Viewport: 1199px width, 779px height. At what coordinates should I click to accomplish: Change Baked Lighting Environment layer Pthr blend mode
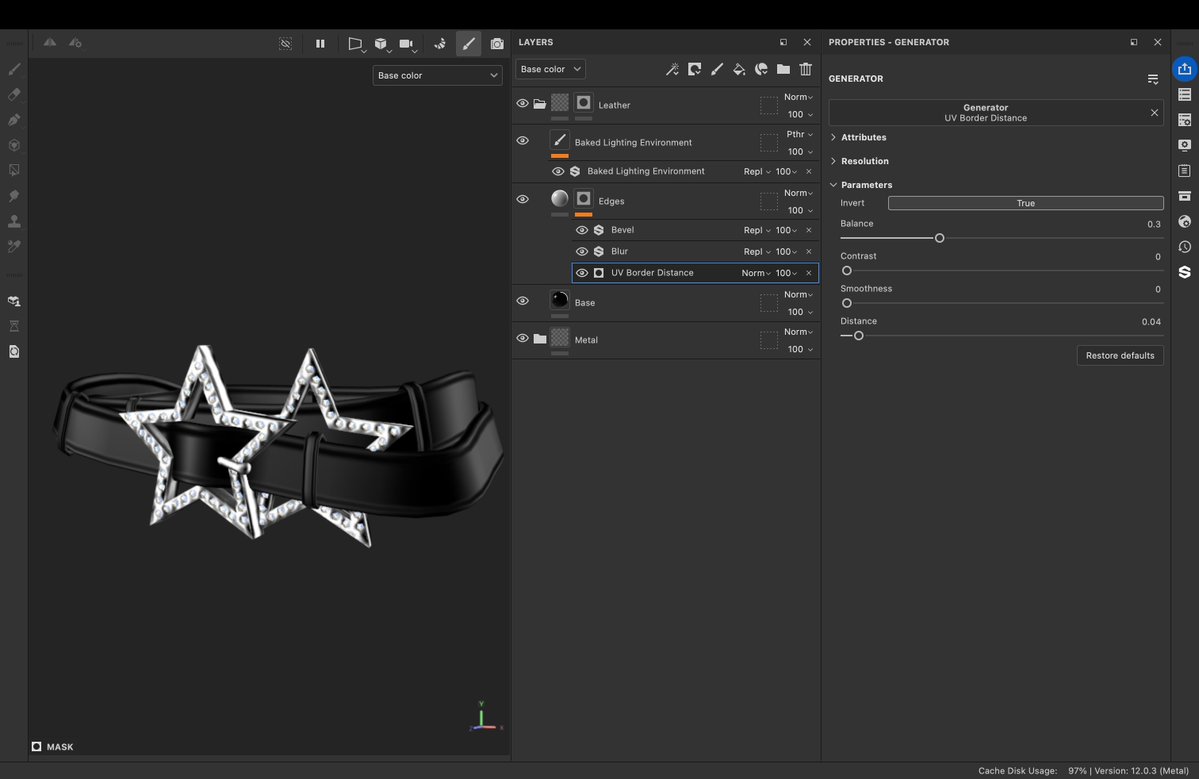coord(800,135)
